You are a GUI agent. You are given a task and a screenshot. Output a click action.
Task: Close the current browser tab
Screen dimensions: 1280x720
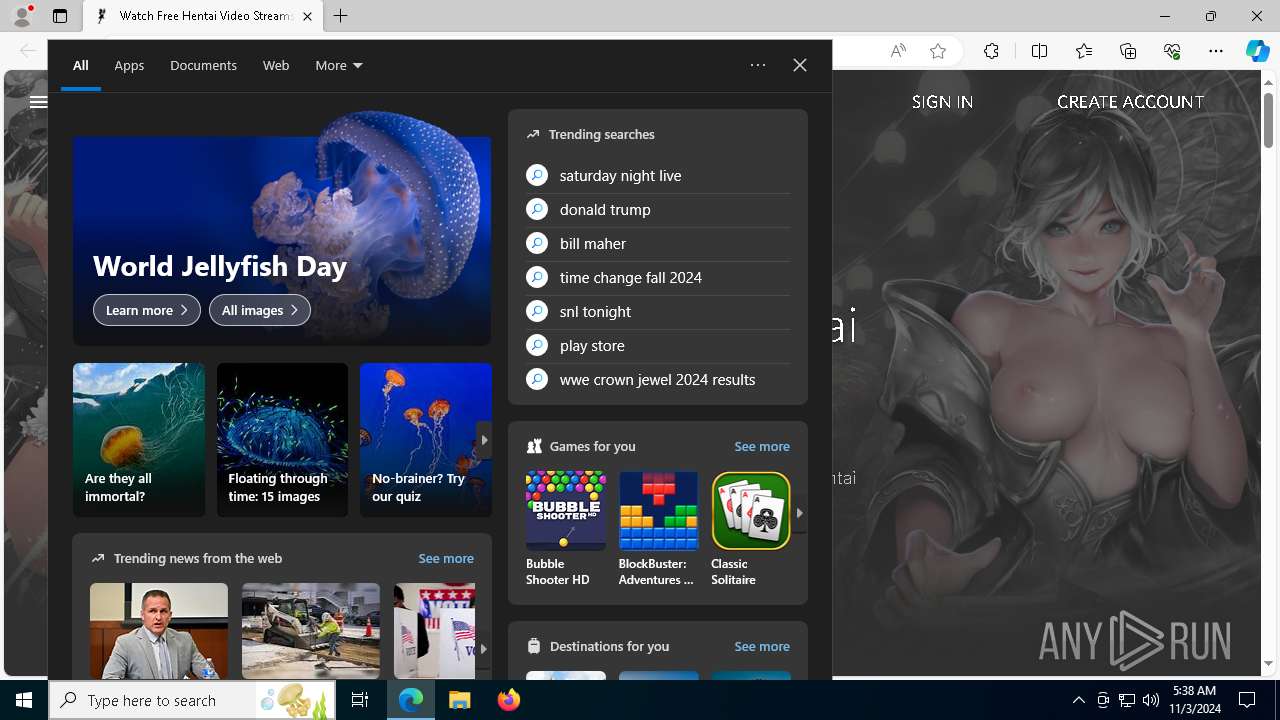point(307,16)
